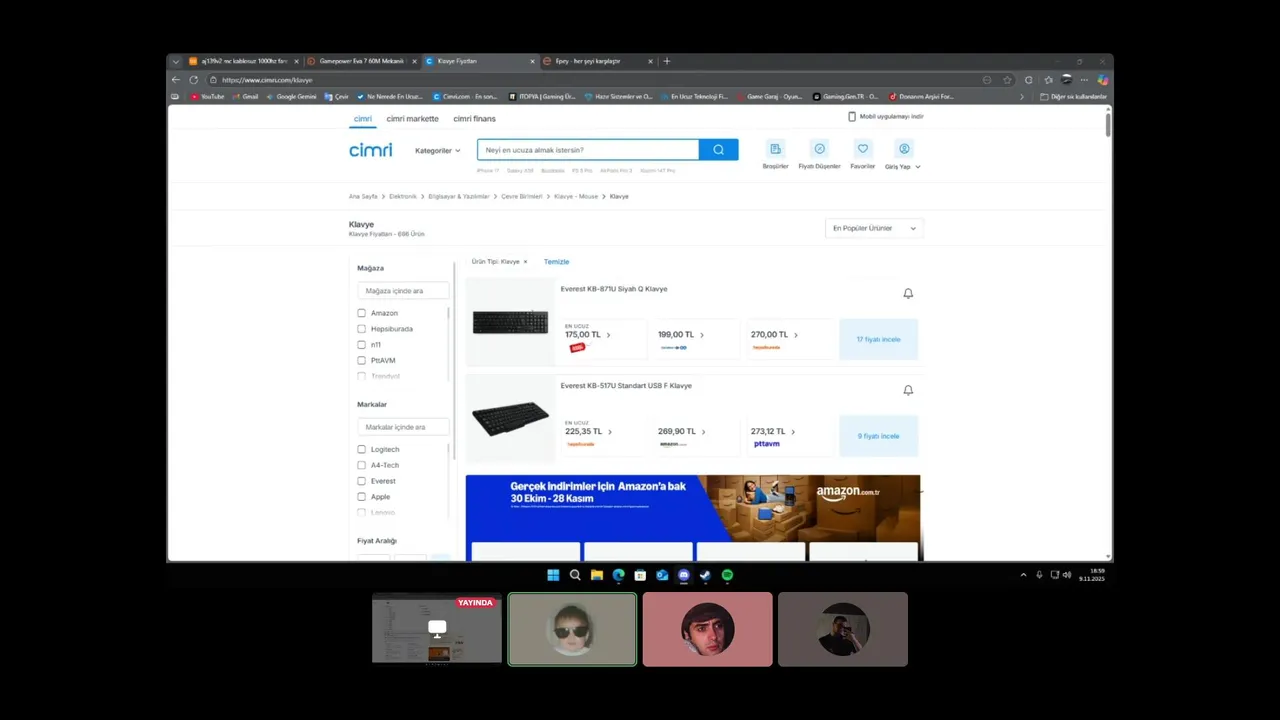This screenshot has height=720, width=1280.
Task: Check the A4-Tech brand checkbox
Action: [x=362, y=465]
